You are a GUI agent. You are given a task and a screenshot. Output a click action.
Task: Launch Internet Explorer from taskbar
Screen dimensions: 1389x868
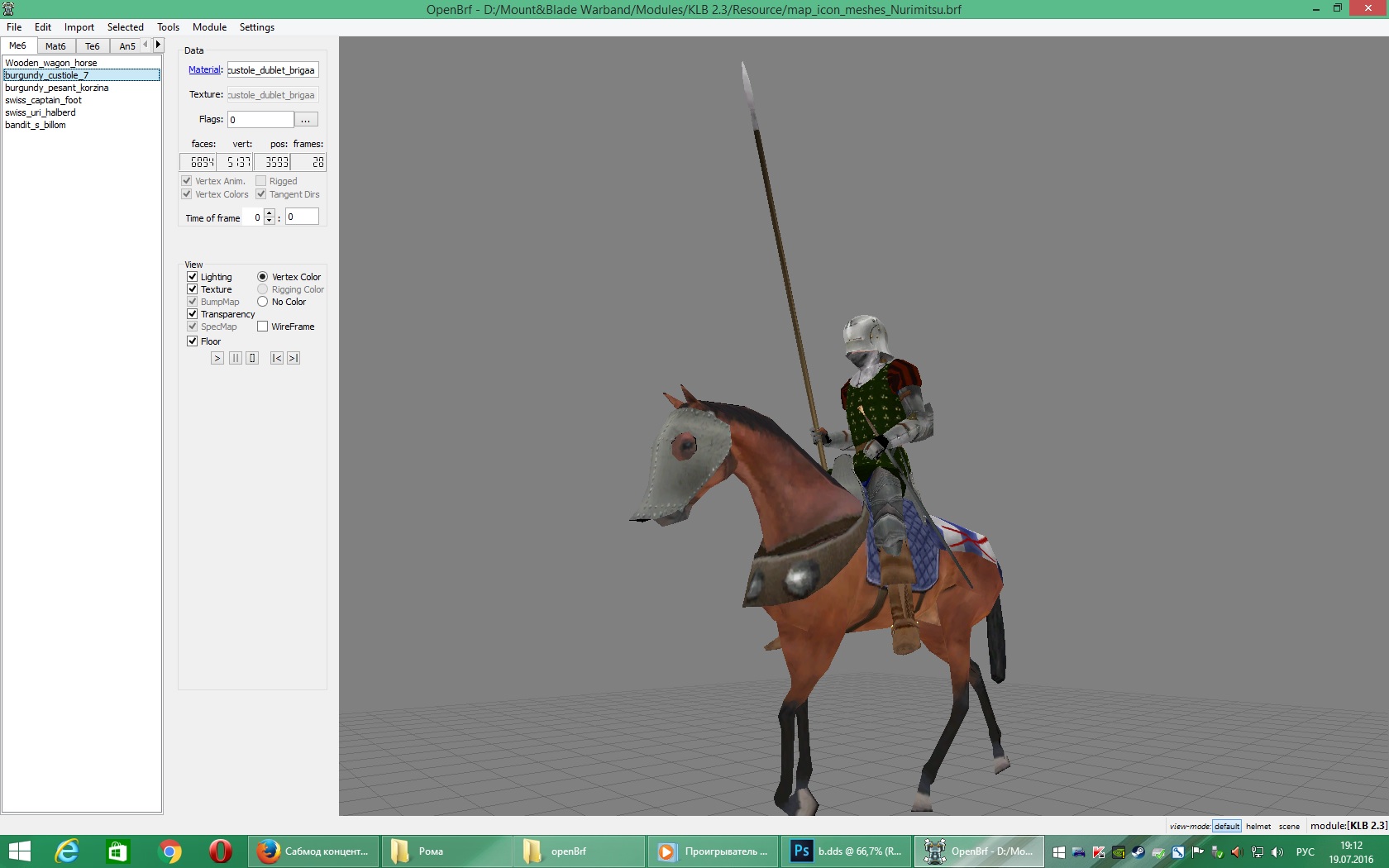(x=67, y=851)
